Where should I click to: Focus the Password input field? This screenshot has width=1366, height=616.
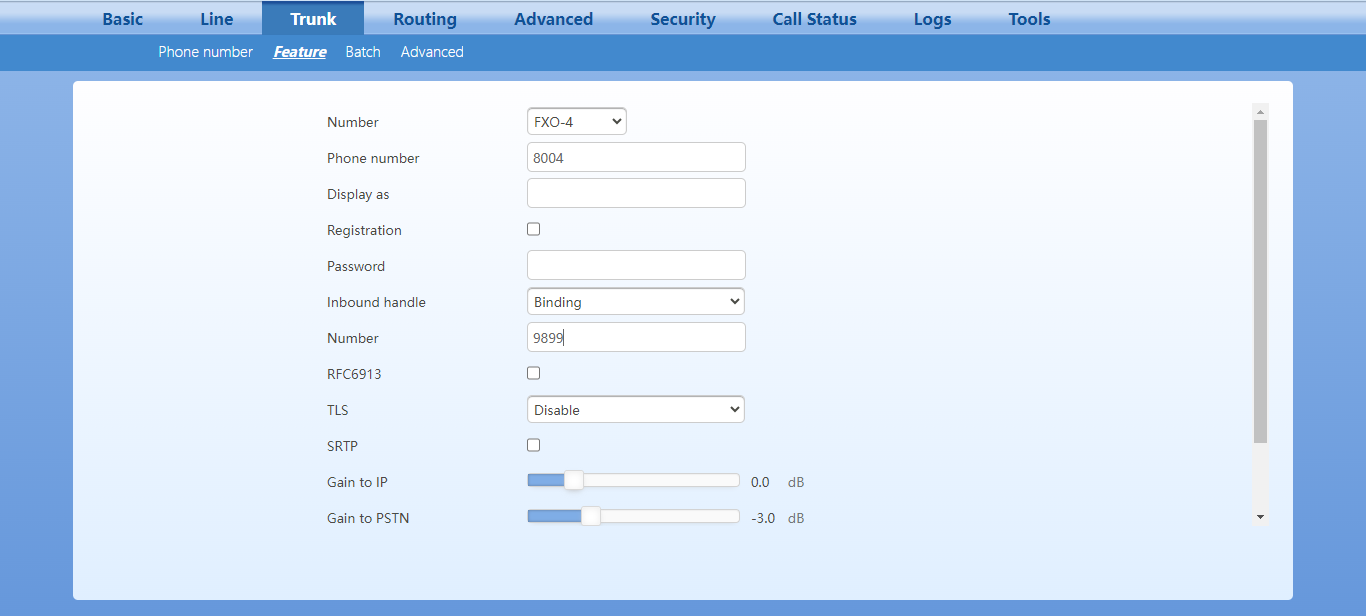point(636,266)
